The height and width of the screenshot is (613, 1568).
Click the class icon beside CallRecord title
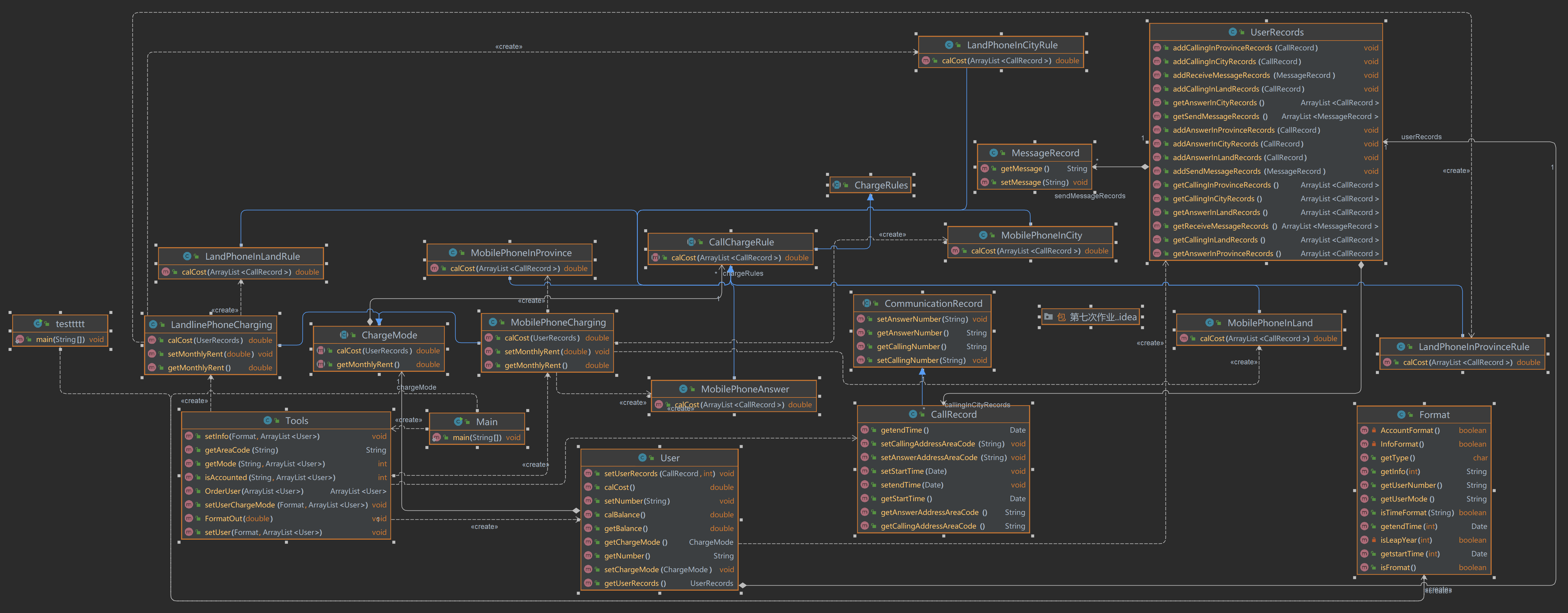point(913,414)
